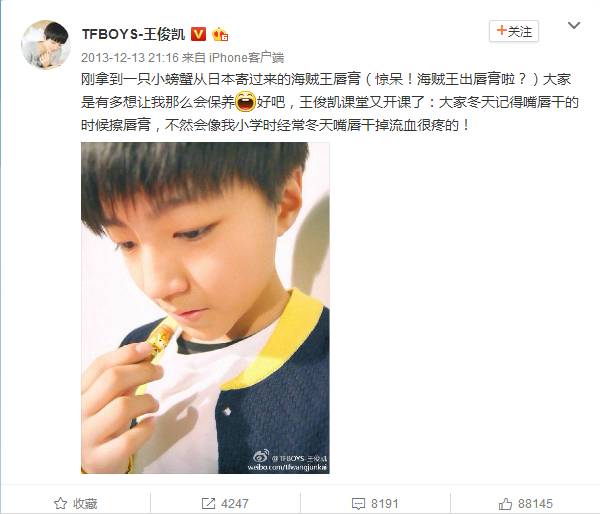Click the TFBOYS-王俊凯 username link

click(x=133, y=34)
